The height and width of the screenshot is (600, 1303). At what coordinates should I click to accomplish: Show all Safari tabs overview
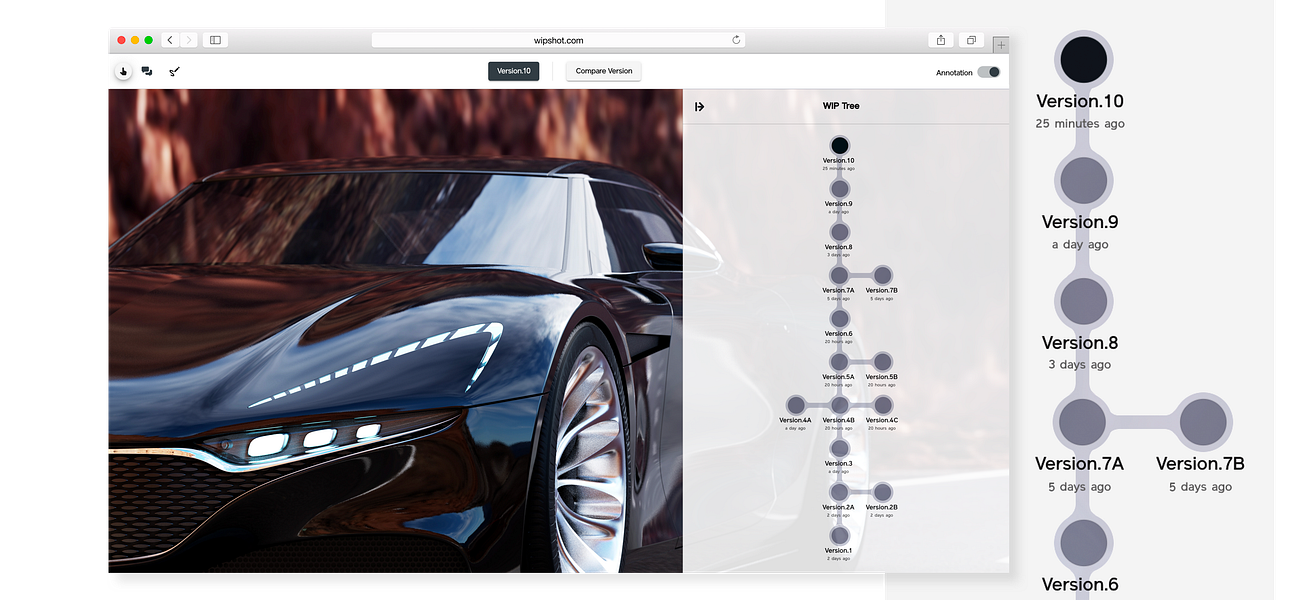pos(970,40)
